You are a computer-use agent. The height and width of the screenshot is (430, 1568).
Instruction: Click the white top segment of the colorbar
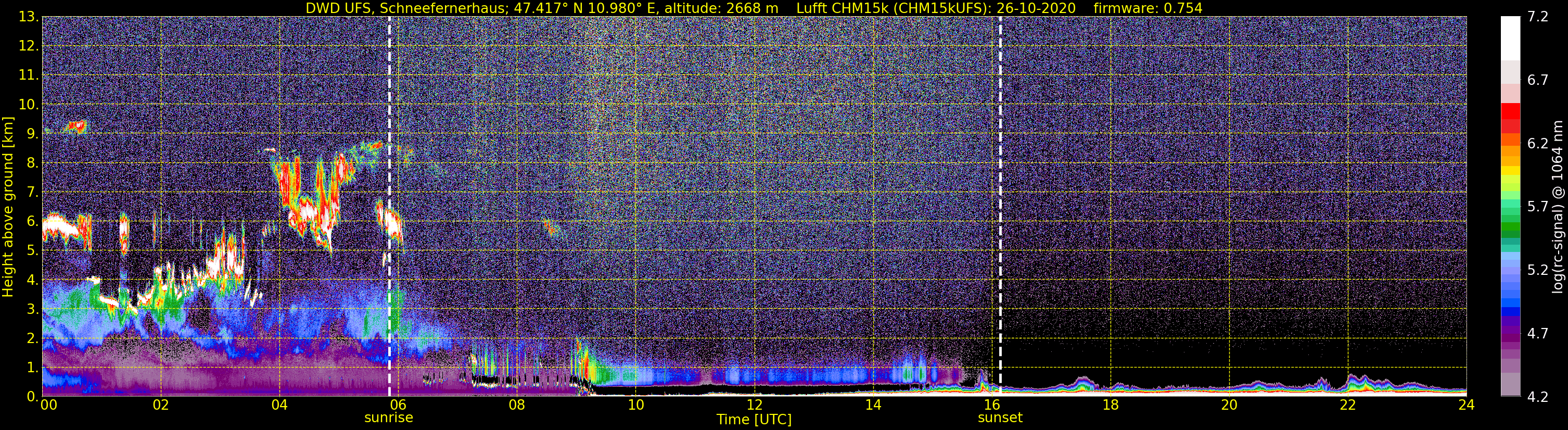(x=1510, y=38)
